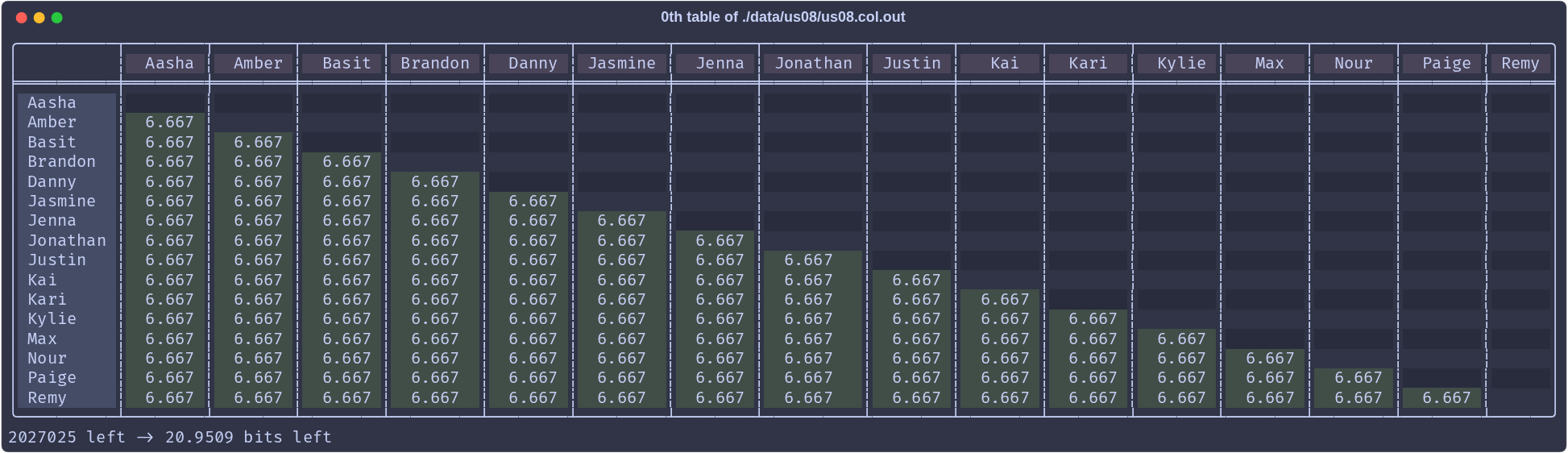1568x453 pixels.
Task: Select the Justin column header
Action: [x=911, y=64]
